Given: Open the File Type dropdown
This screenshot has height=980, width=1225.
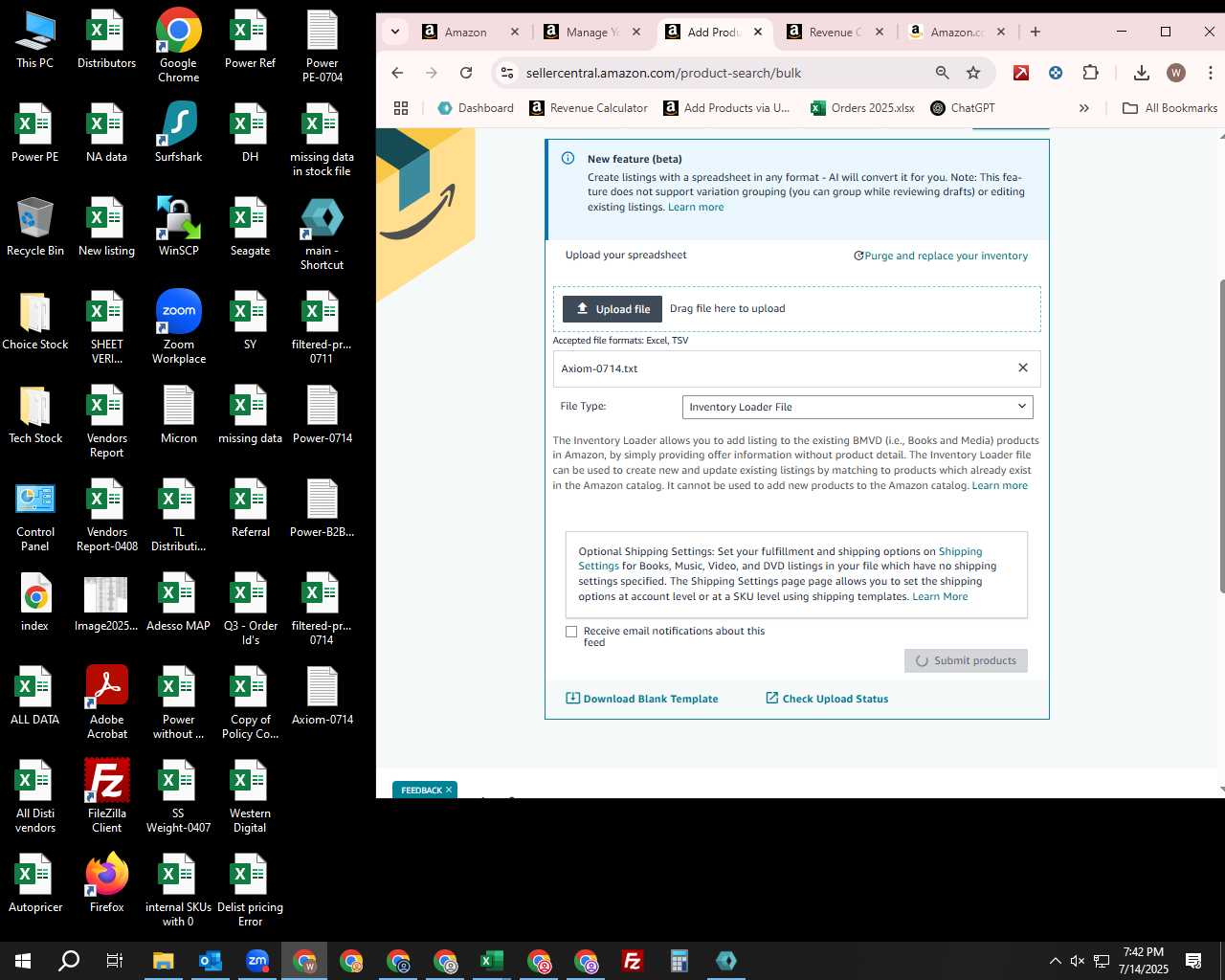Looking at the screenshot, I should tap(857, 407).
